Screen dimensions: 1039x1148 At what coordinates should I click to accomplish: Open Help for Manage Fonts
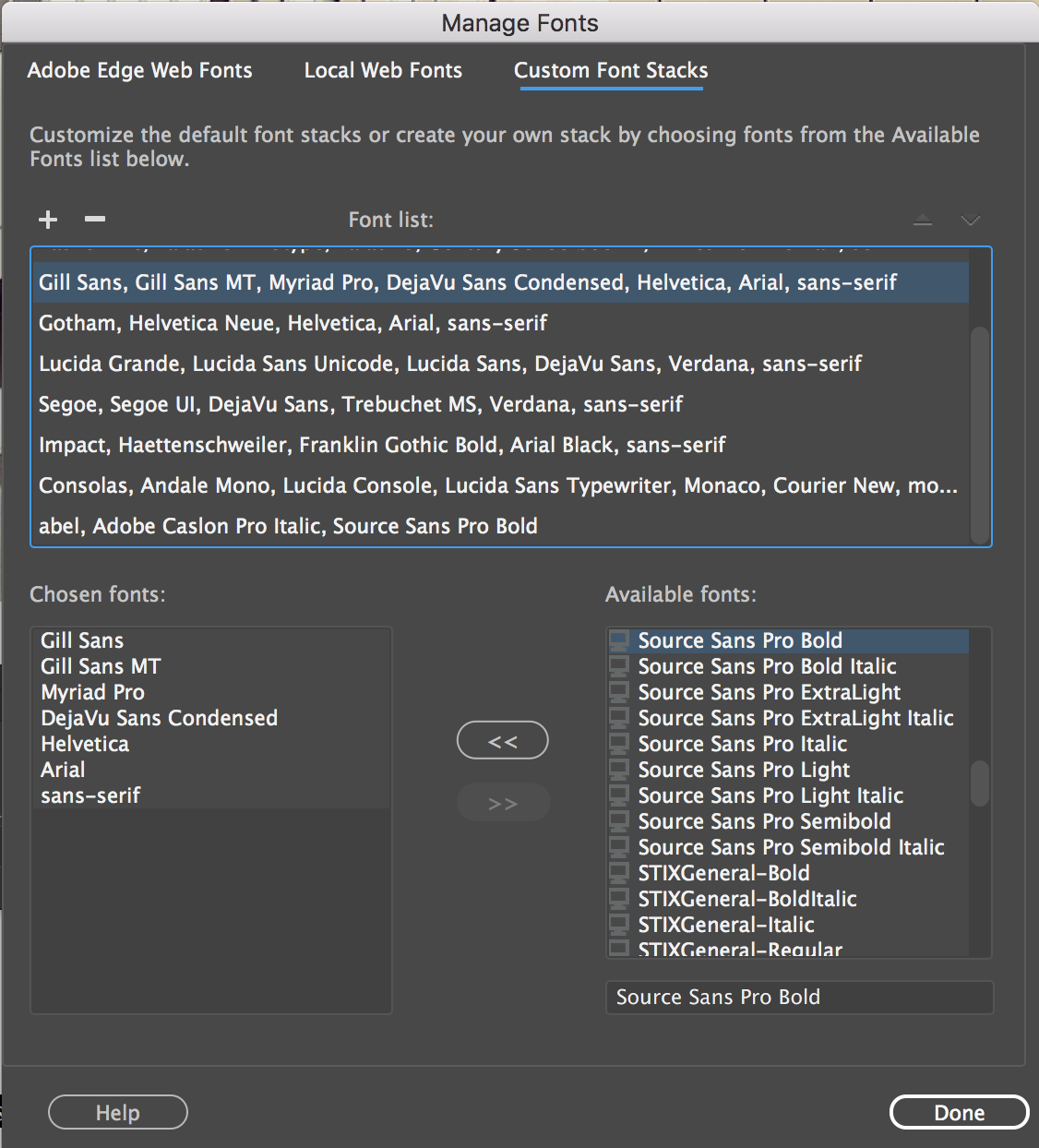pos(117,1112)
